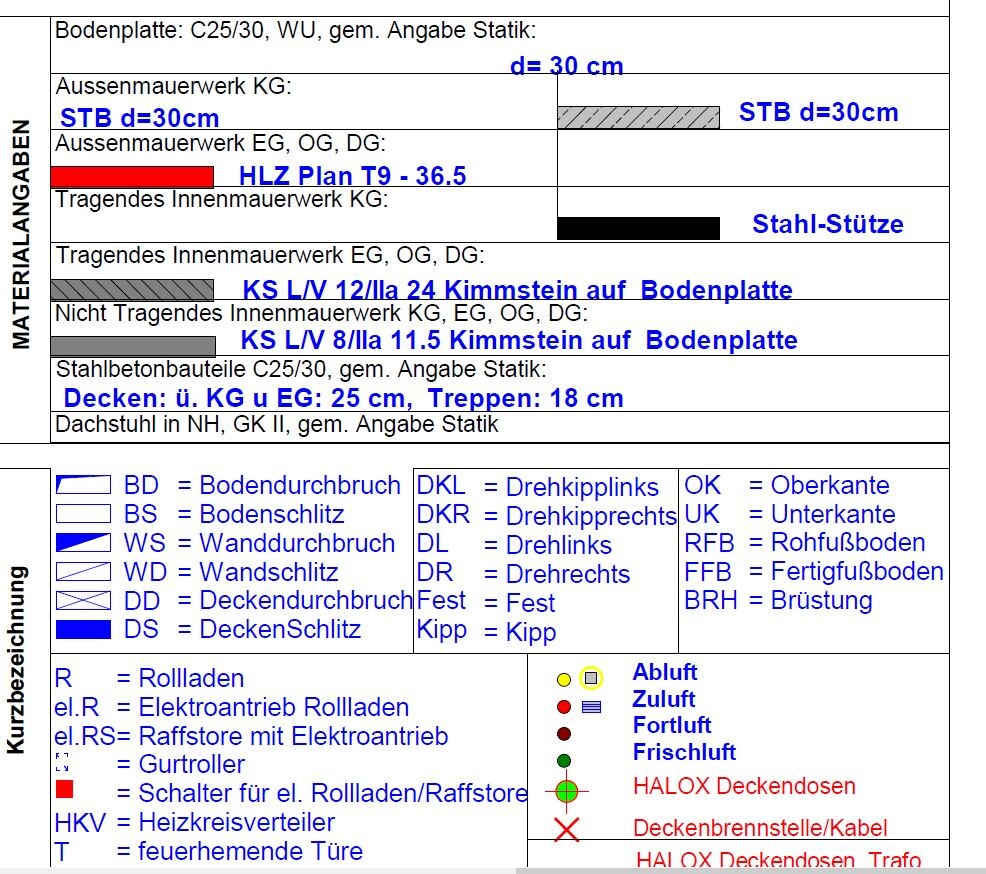Select the green Frischluft dot
The height and width of the screenshot is (874, 986).
click(564, 760)
